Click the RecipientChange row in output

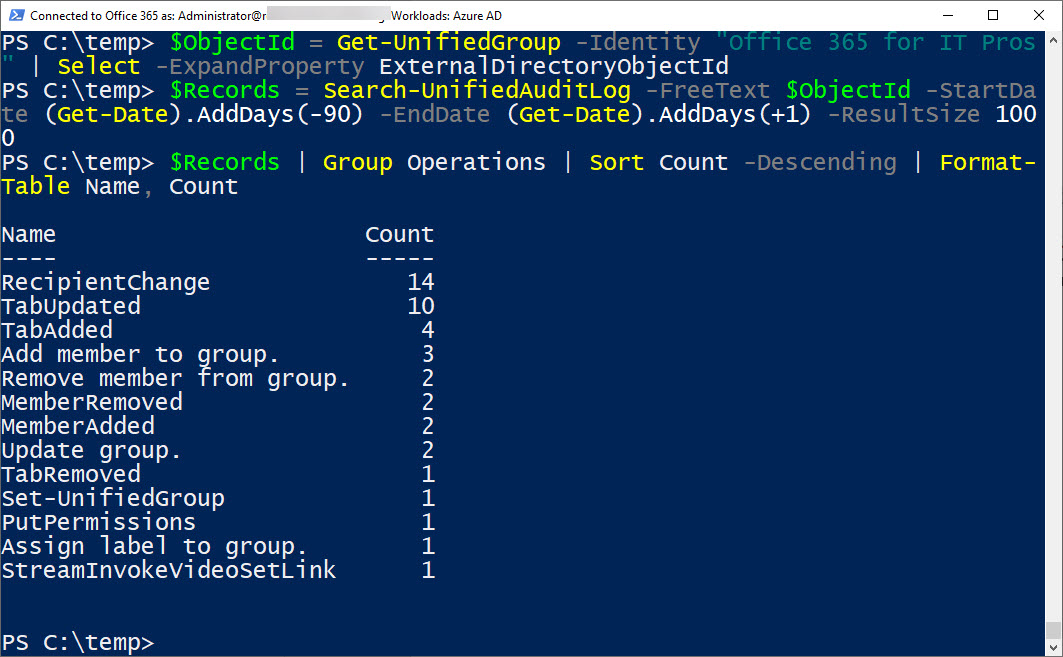106,283
